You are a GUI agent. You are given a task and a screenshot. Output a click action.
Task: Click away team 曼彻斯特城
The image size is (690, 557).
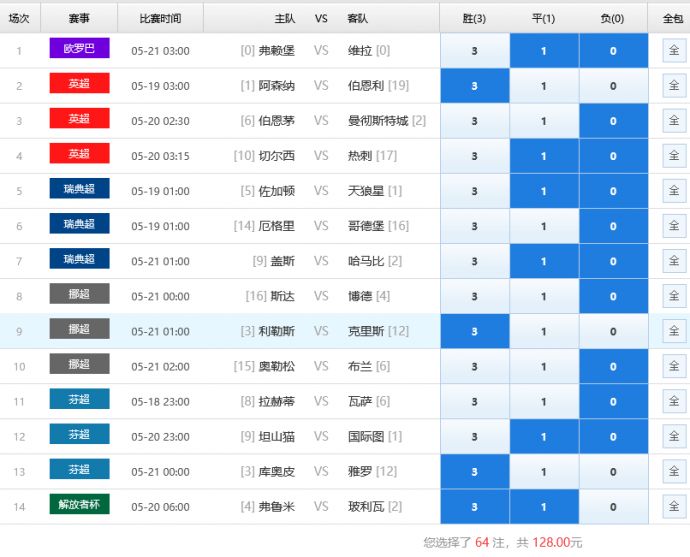coord(378,121)
